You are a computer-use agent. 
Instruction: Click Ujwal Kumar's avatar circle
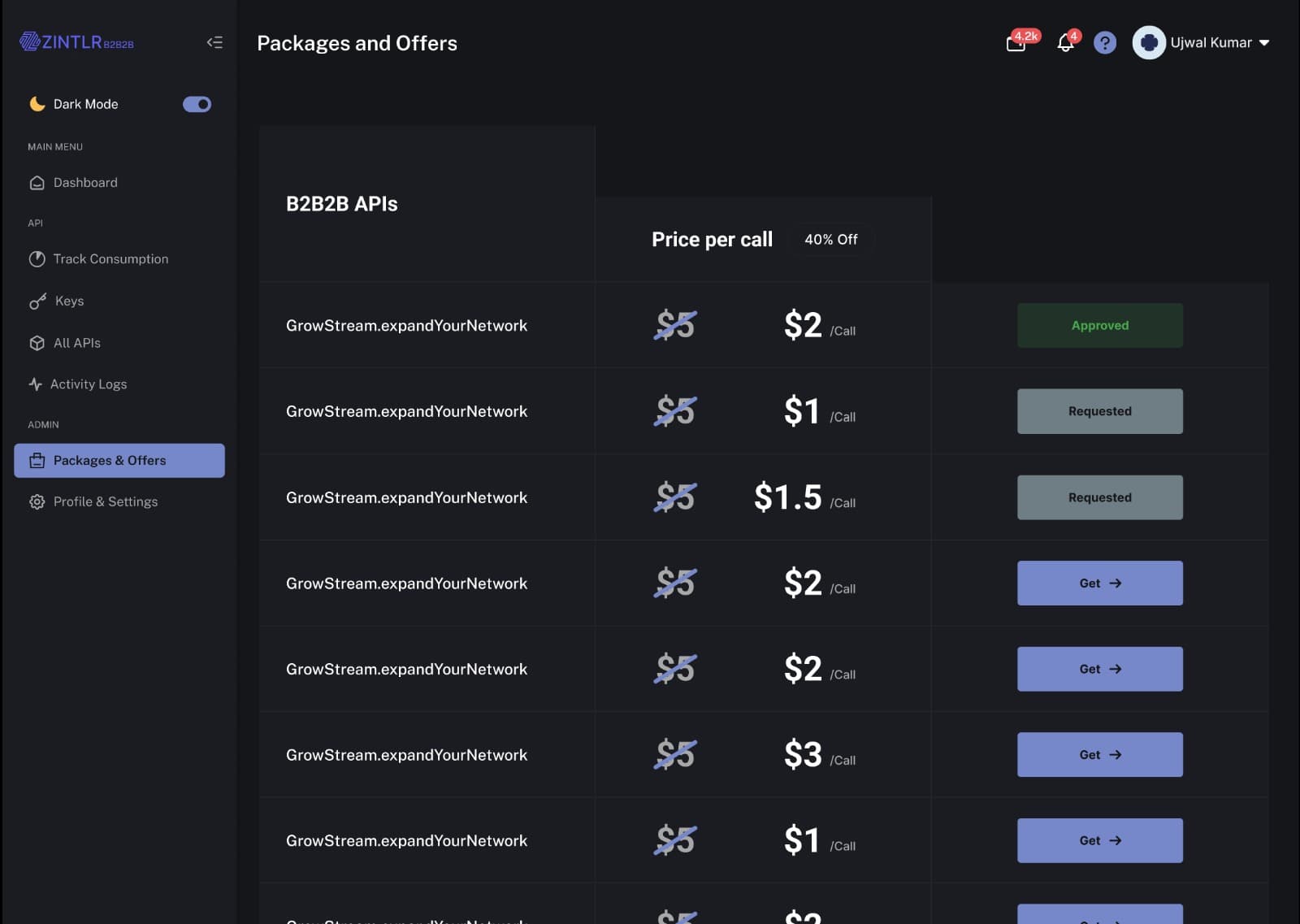(1148, 42)
